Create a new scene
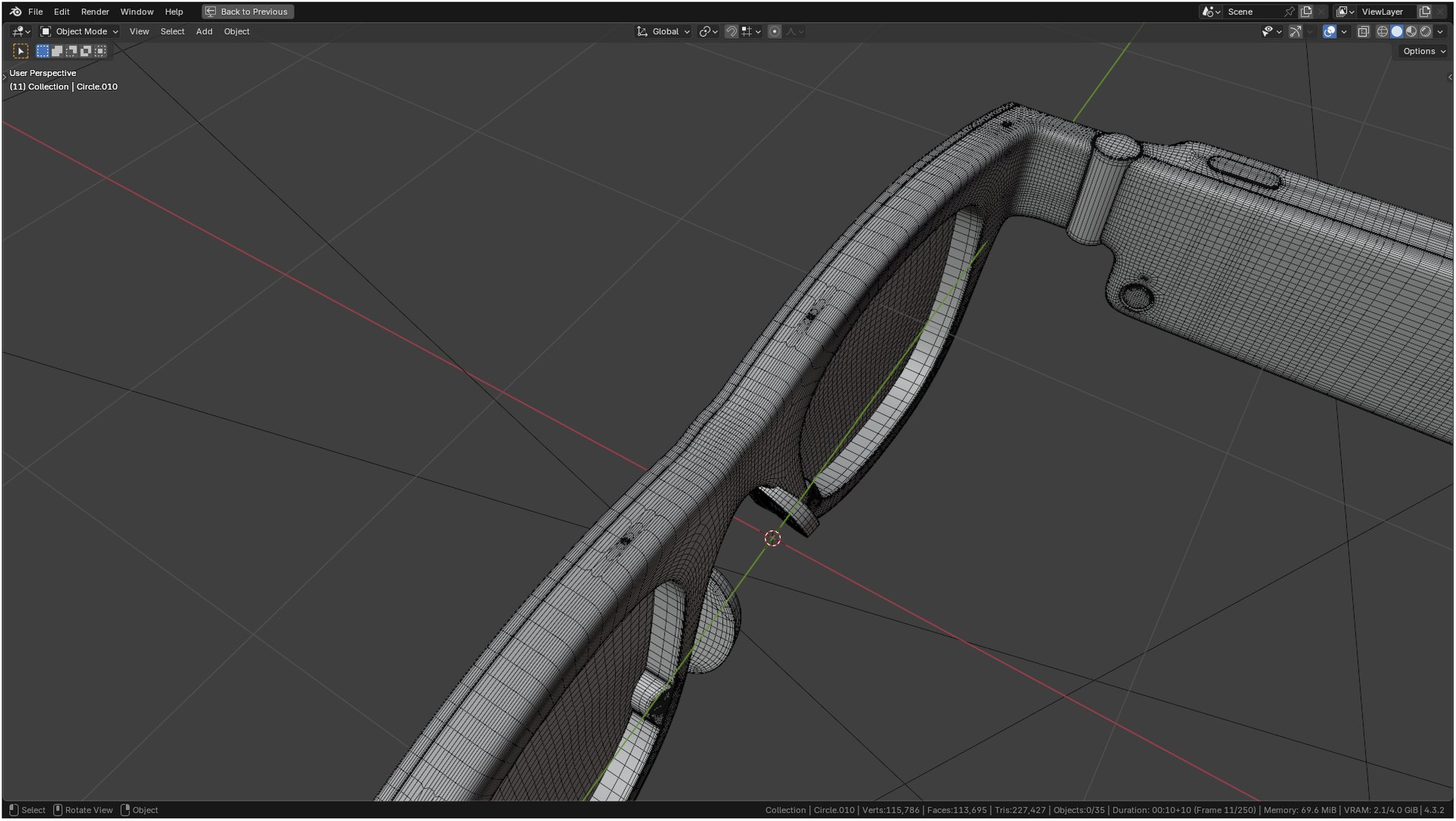 point(1307,11)
